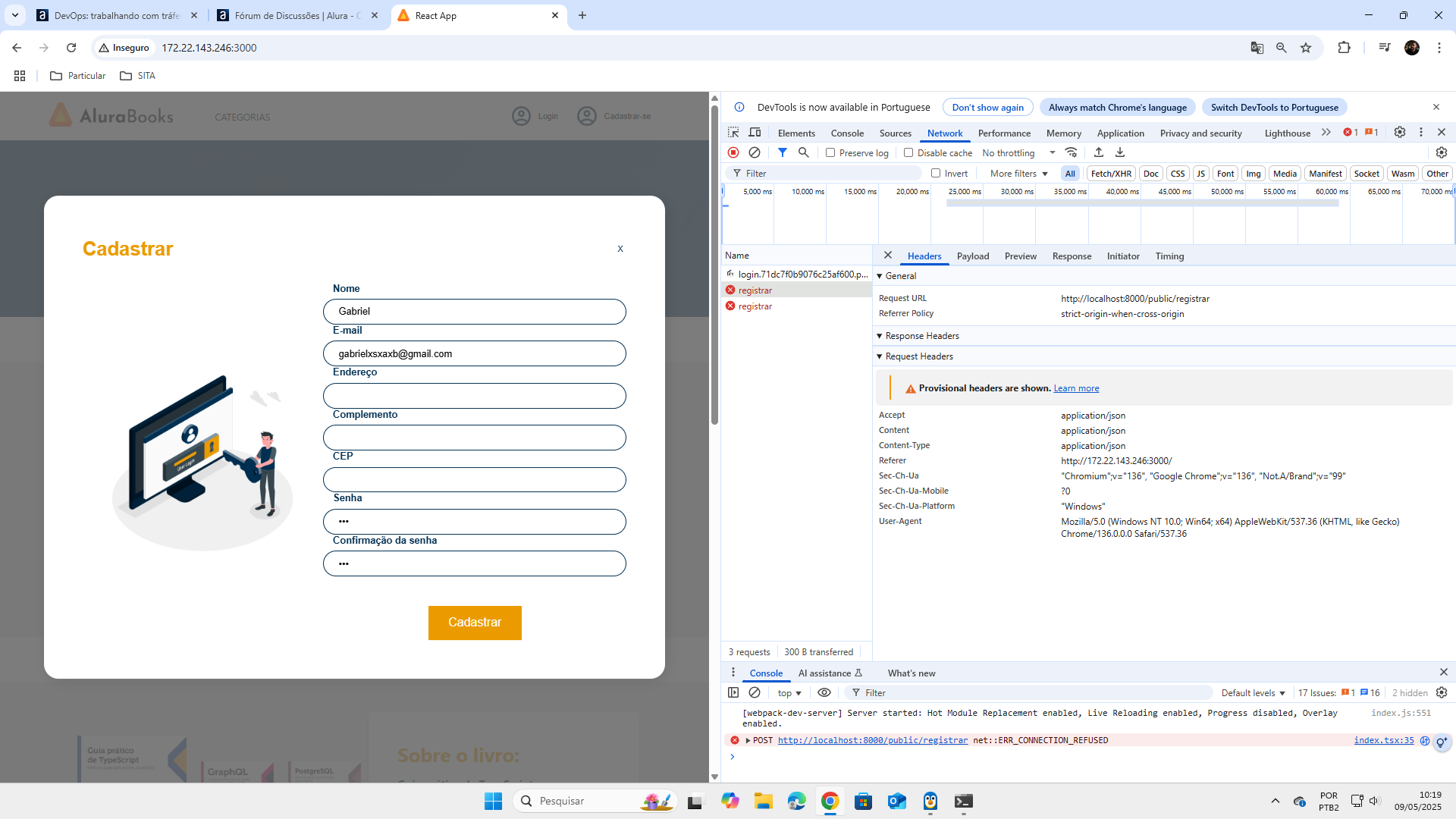Open DevTools customize three-dot menu
Image resolution: width=1456 pixels, height=819 pixels.
[x=1421, y=132]
